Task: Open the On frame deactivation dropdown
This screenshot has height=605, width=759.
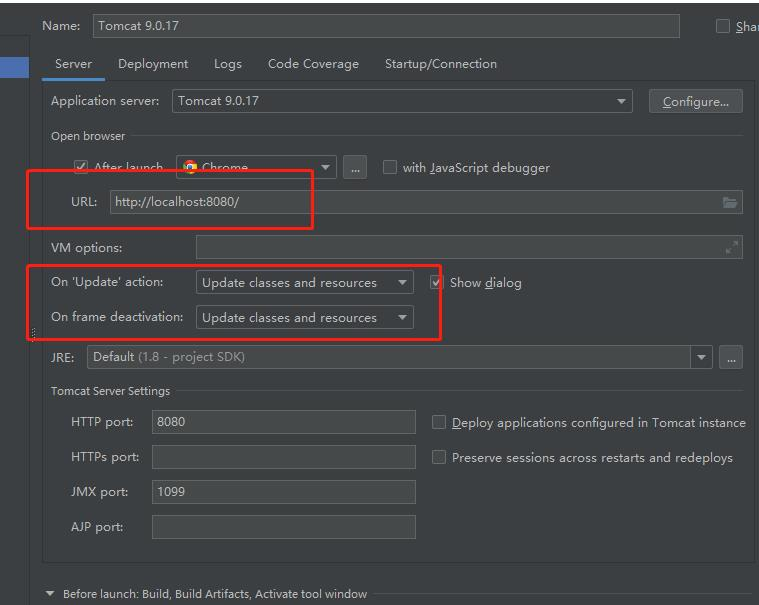Action: click(x=304, y=318)
